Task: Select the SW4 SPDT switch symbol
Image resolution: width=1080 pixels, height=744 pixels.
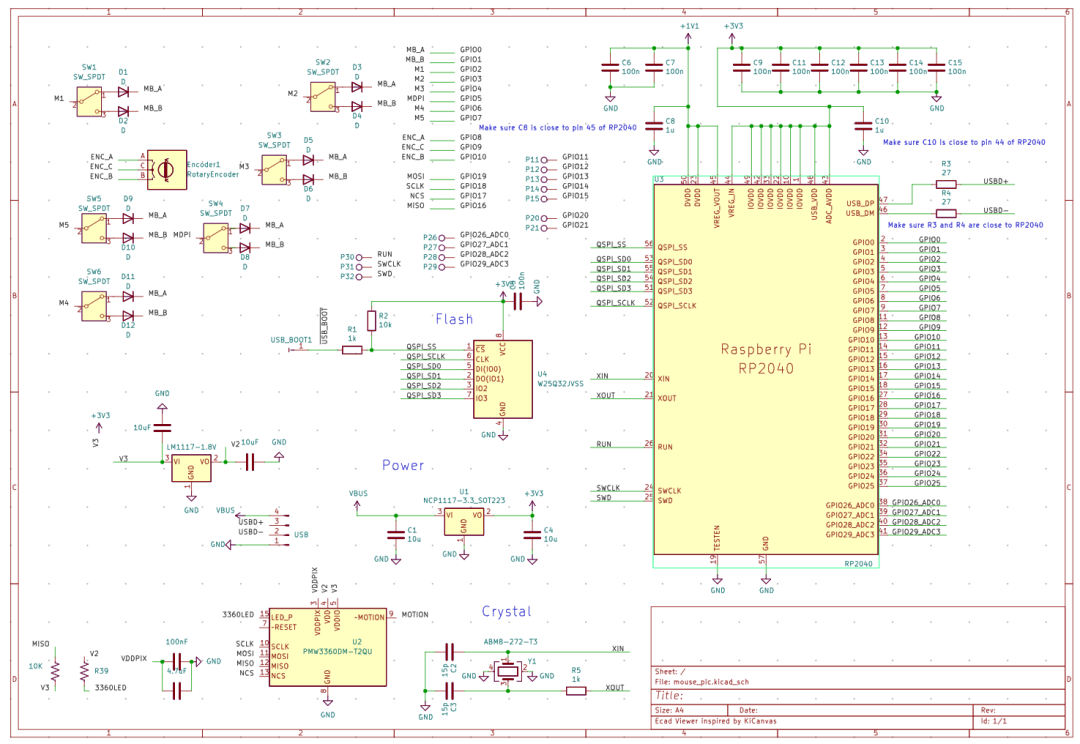Action: (x=214, y=236)
